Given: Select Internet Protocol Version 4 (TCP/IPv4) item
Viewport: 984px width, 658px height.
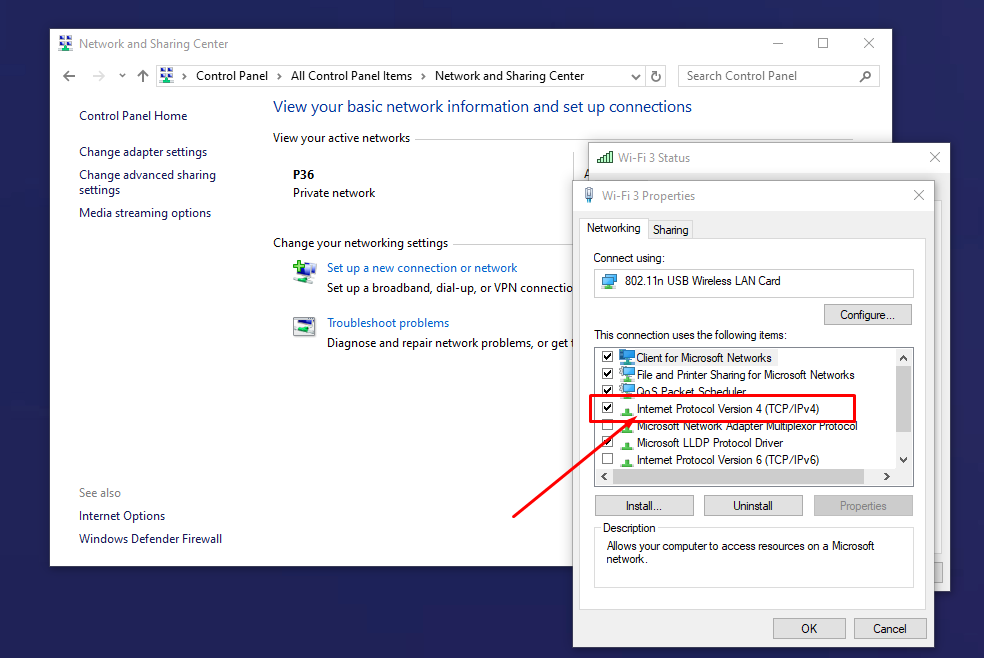Looking at the screenshot, I should pos(728,409).
